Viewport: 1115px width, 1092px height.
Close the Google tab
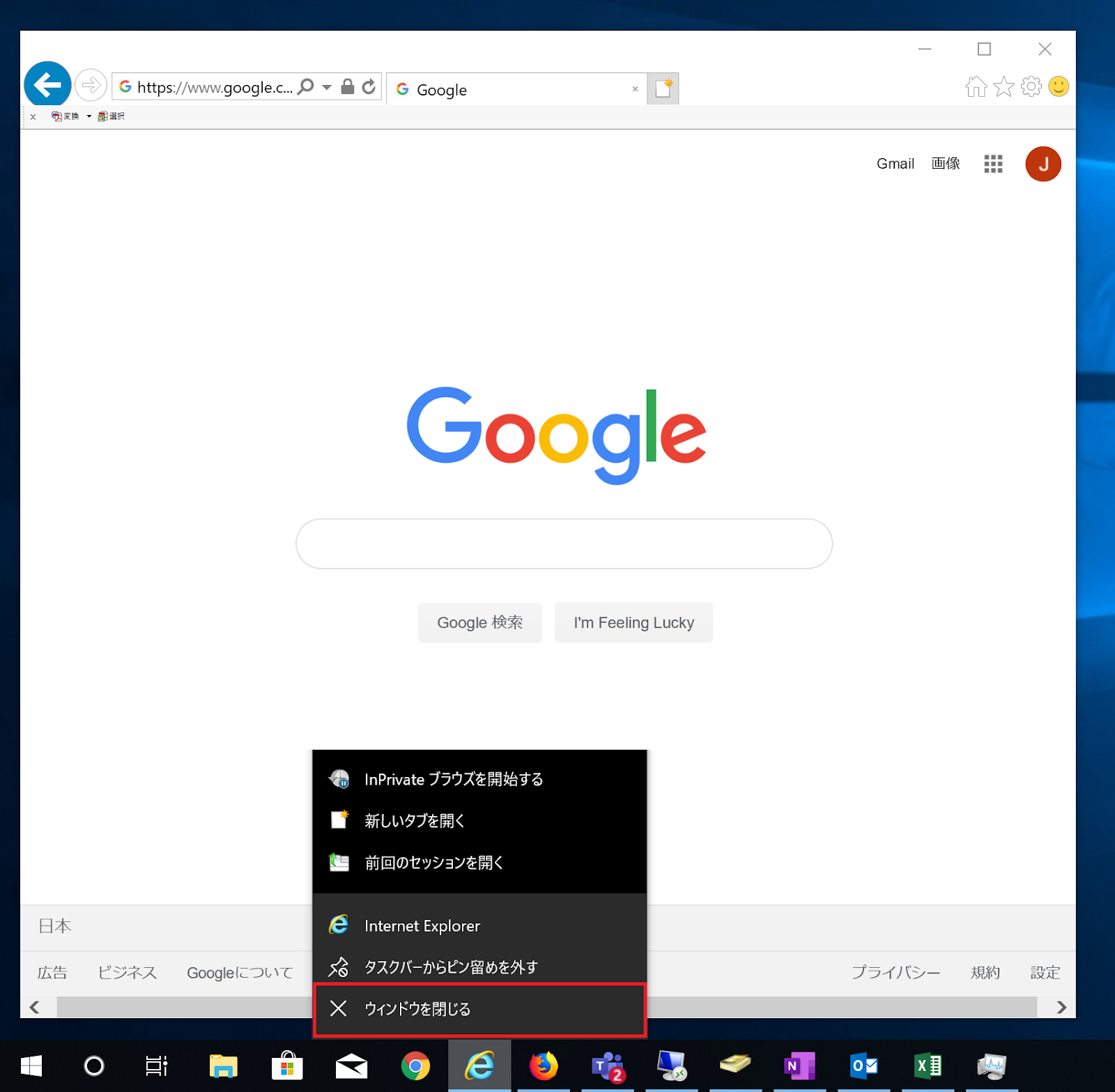635,89
